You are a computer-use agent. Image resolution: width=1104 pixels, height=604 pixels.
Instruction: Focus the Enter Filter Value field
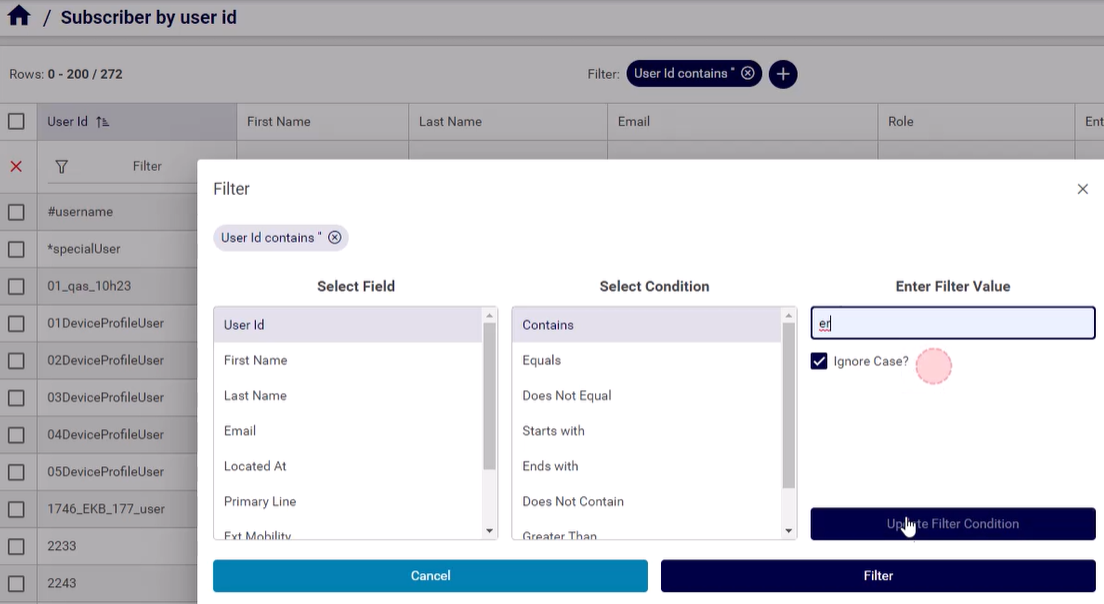point(952,324)
